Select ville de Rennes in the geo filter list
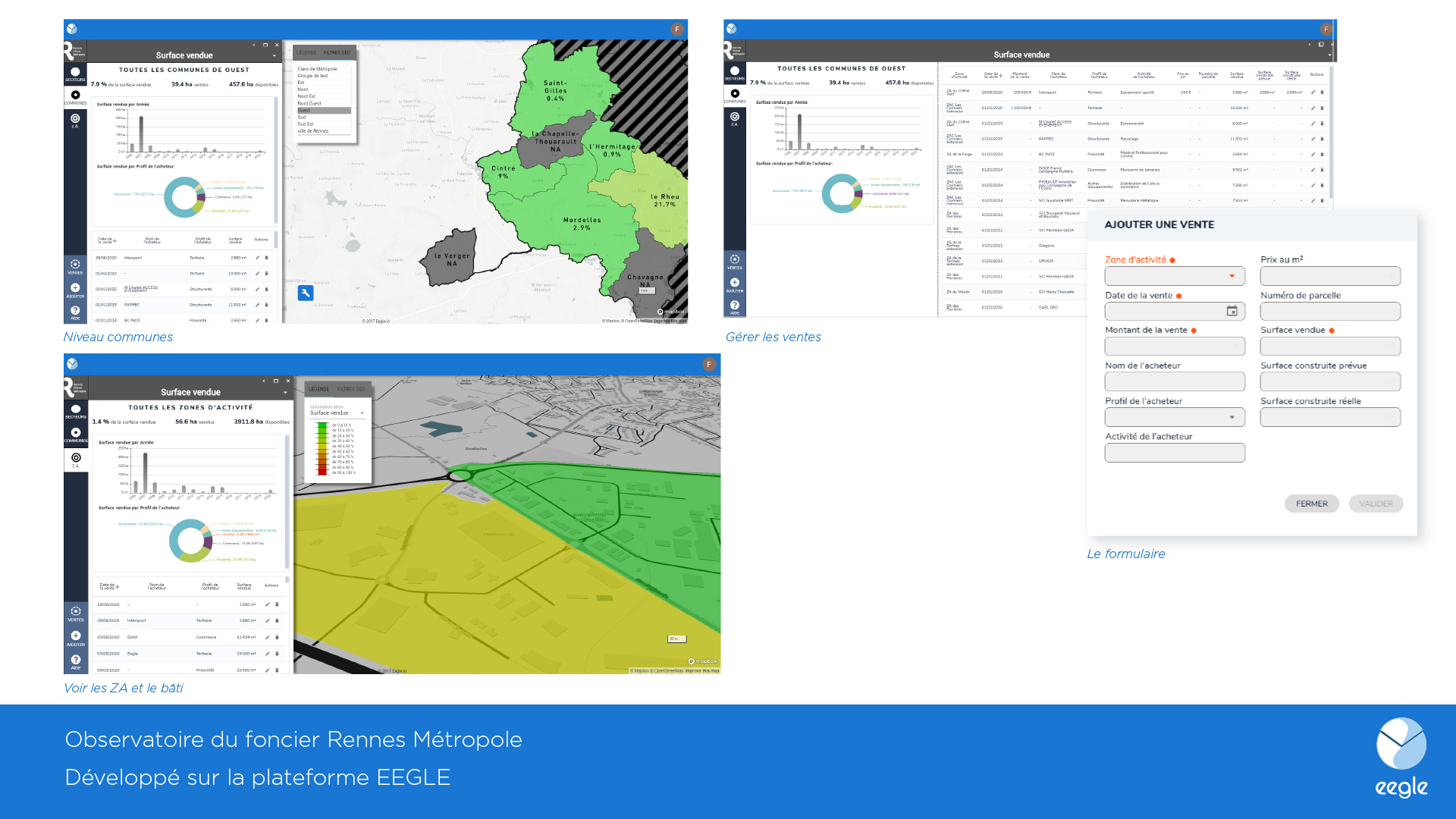1456x819 pixels. coord(324,131)
